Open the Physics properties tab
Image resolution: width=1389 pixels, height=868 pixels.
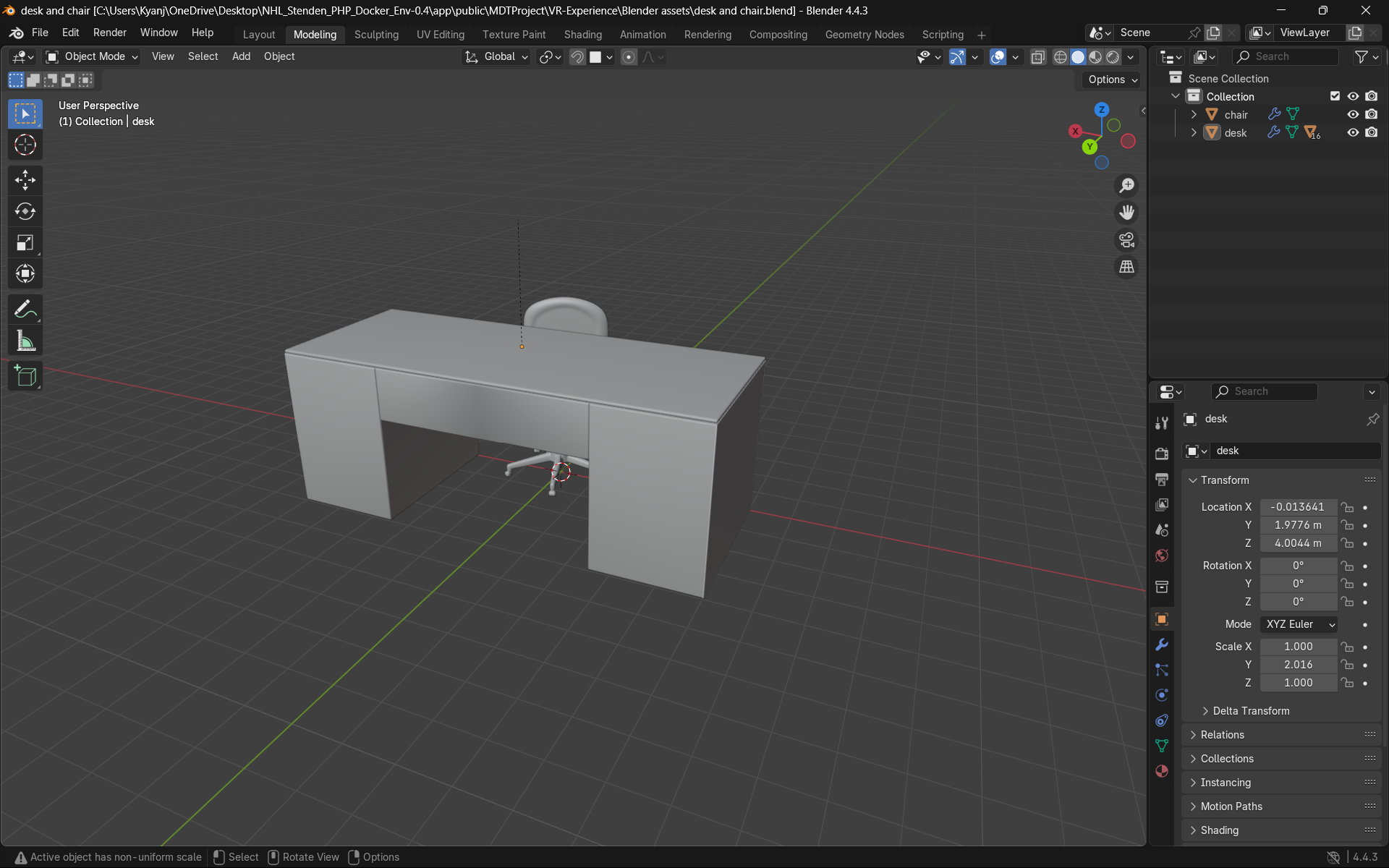pos(1162,695)
